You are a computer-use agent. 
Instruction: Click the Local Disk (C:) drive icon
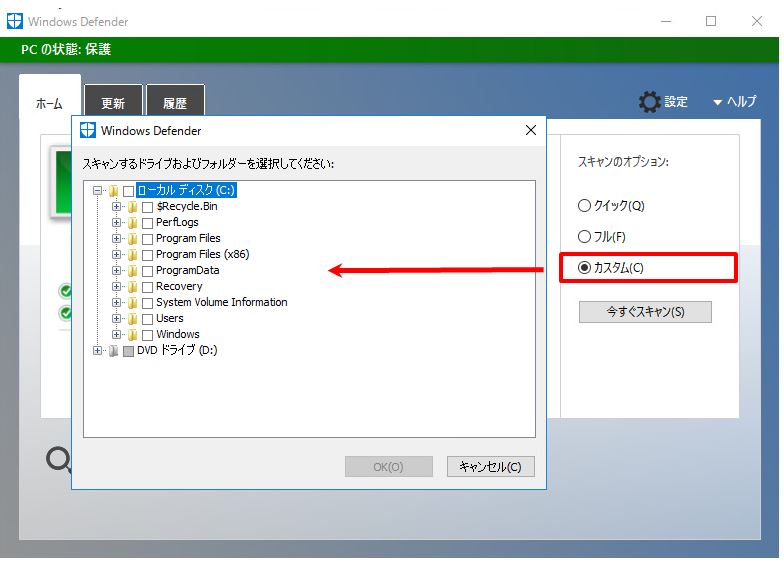114,190
